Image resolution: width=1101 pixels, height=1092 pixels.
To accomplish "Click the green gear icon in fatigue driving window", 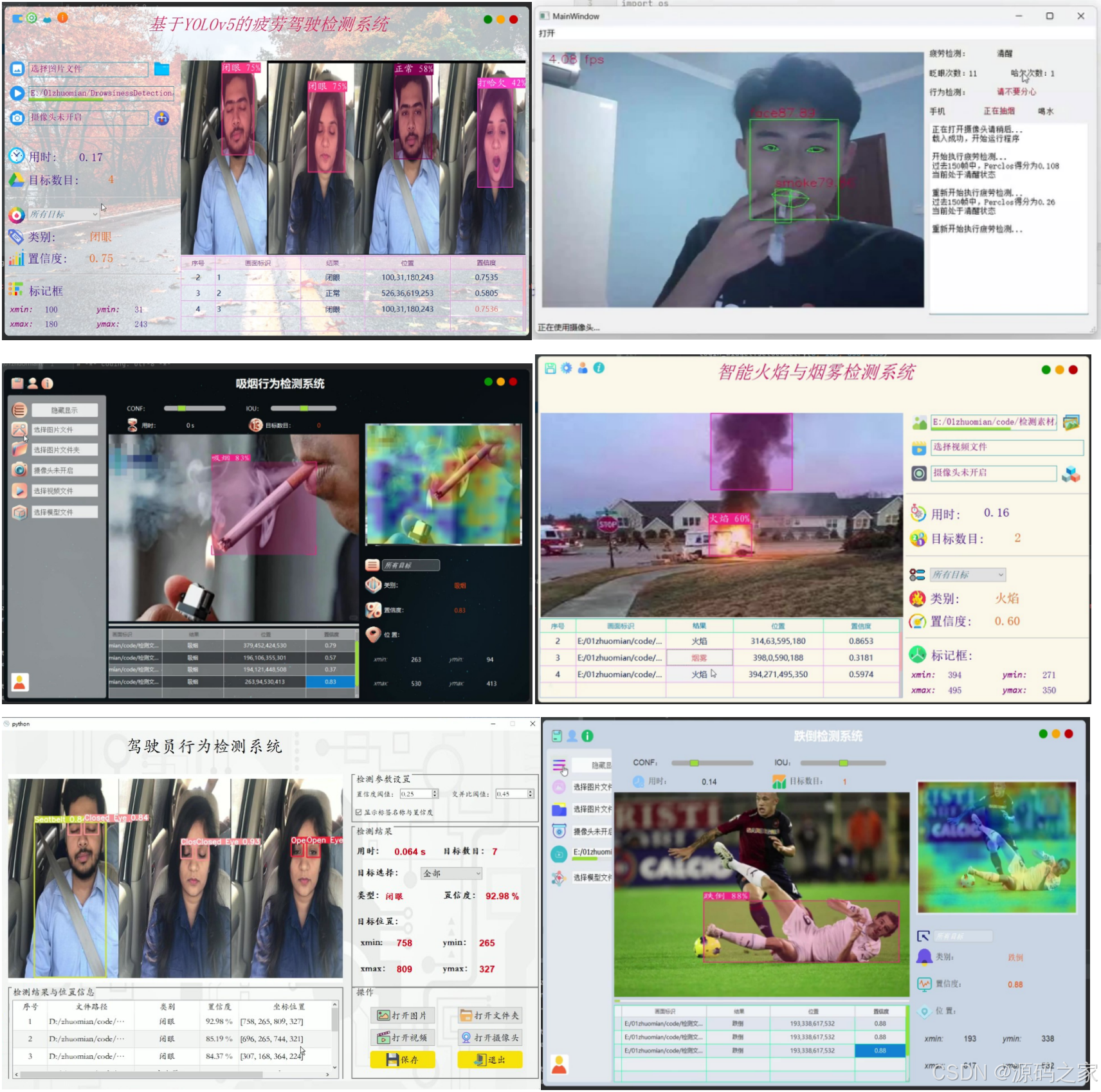I will coord(31,18).
